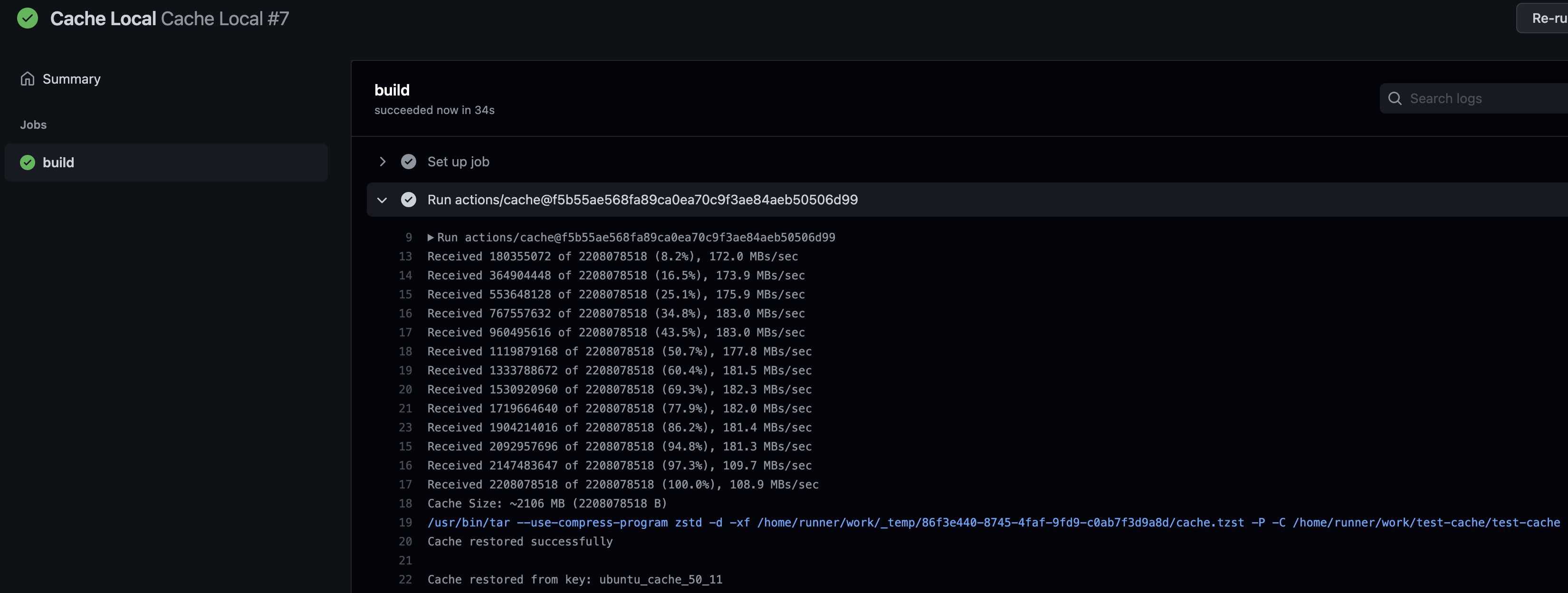Click the build job heading
1568x593 pixels.
(392, 90)
